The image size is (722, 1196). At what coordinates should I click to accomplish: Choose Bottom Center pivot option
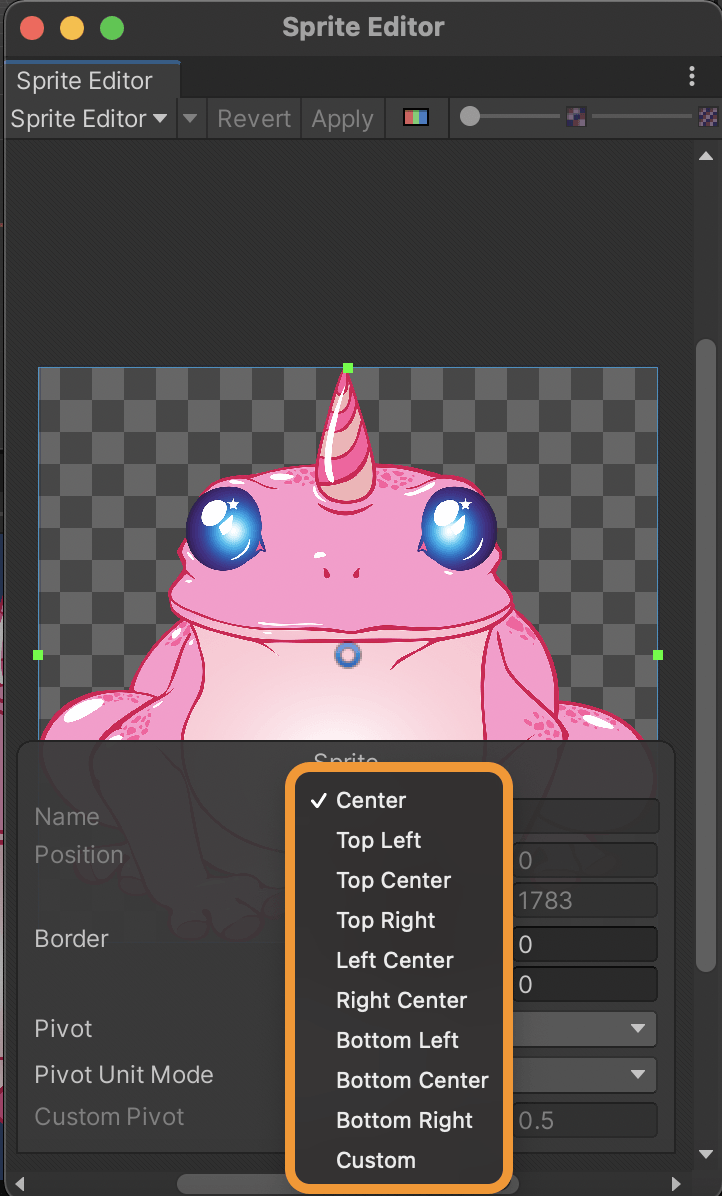(x=412, y=1080)
